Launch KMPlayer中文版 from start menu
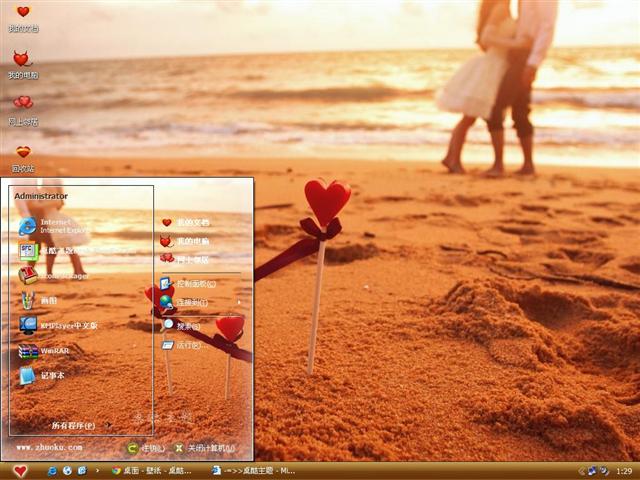640x480 pixels. point(58,325)
